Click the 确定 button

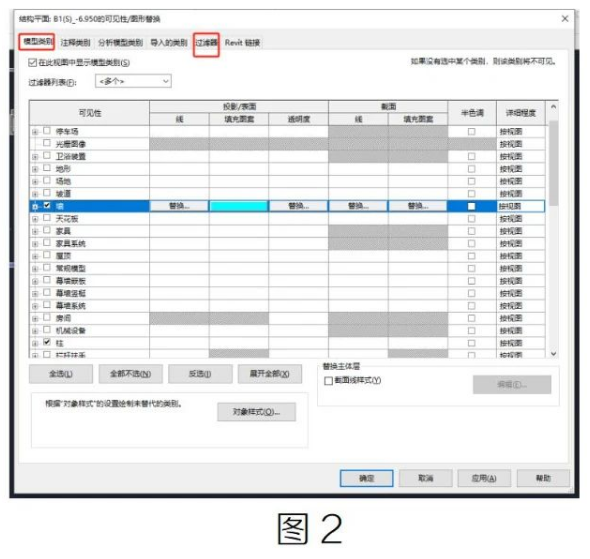366,478
